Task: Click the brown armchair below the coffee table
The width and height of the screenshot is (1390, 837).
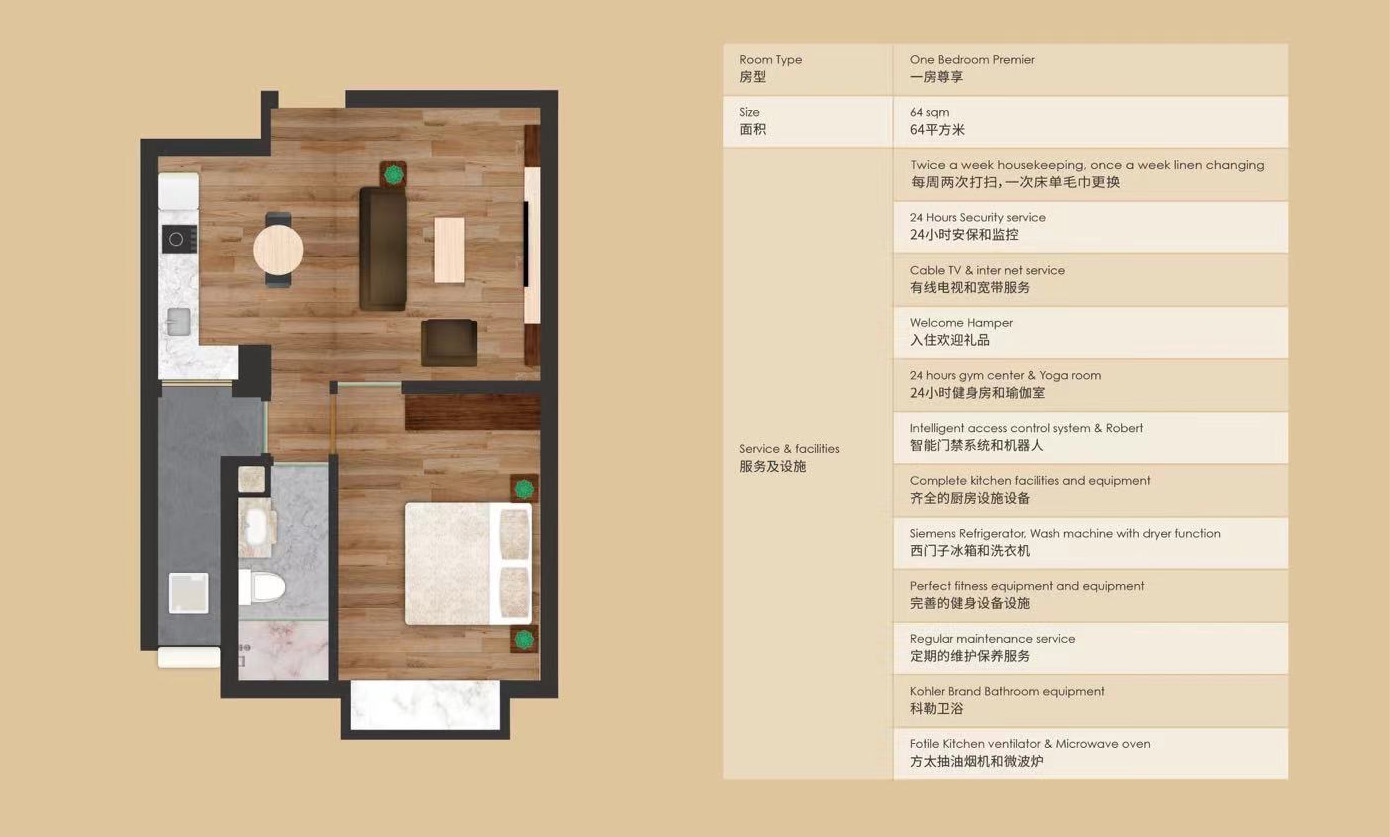Action: pyautogui.click(x=449, y=343)
